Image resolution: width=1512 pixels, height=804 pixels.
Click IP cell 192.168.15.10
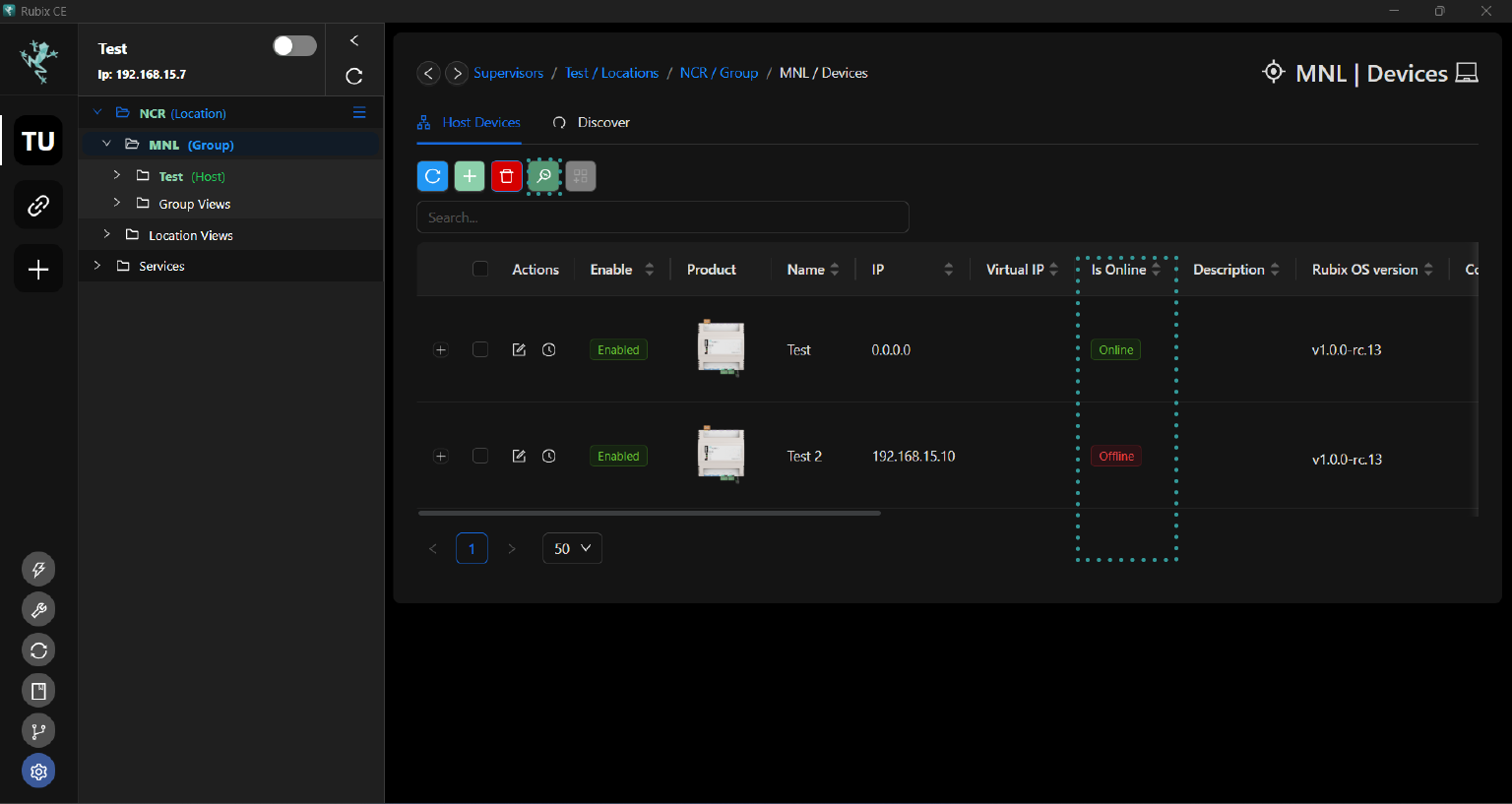coord(913,456)
